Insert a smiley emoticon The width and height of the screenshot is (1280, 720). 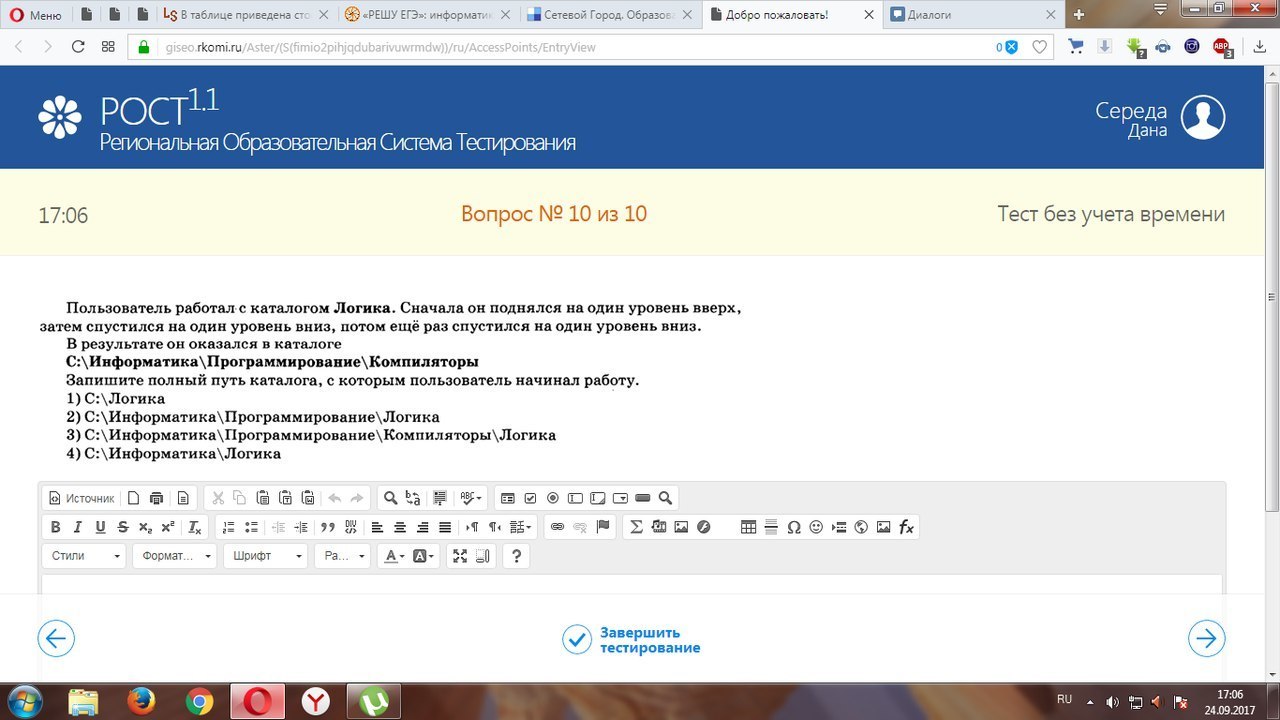[816, 527]
